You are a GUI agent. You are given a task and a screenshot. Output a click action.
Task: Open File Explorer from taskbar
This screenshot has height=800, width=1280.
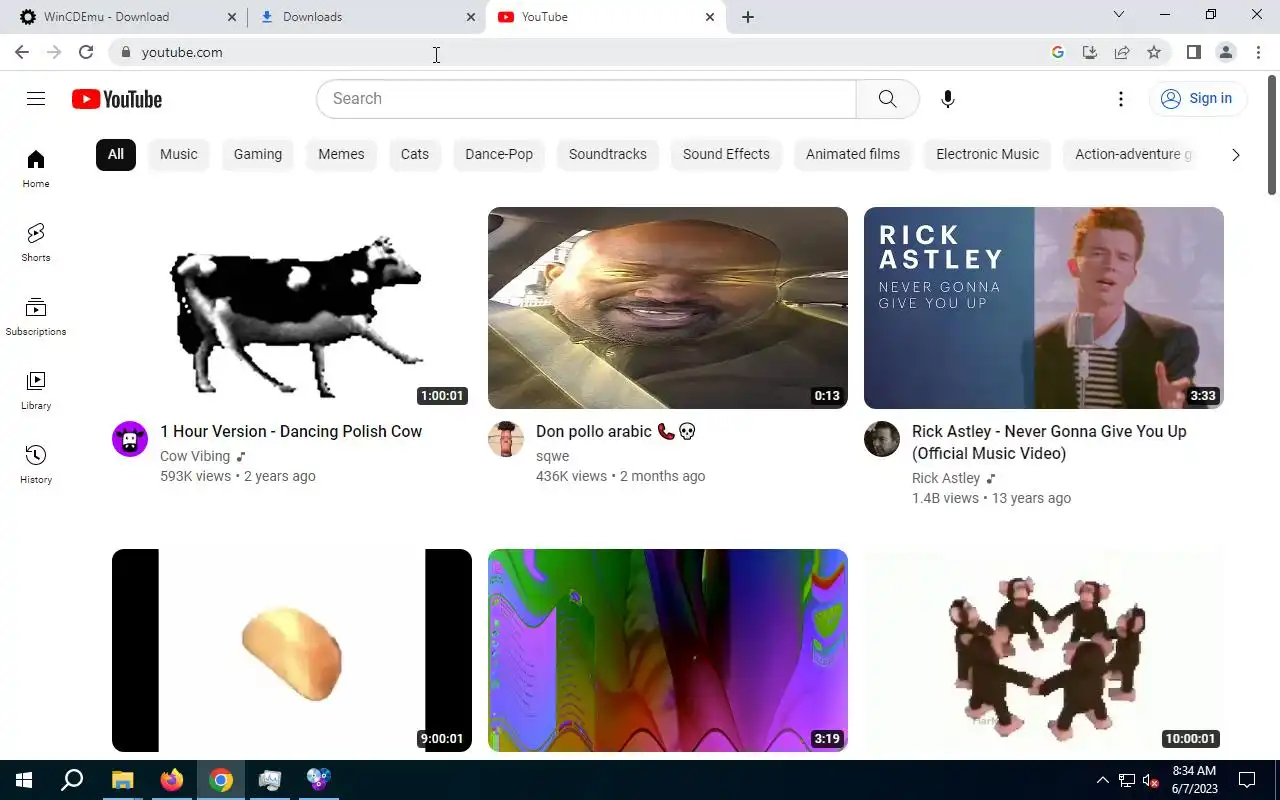(x=122, y=780)
